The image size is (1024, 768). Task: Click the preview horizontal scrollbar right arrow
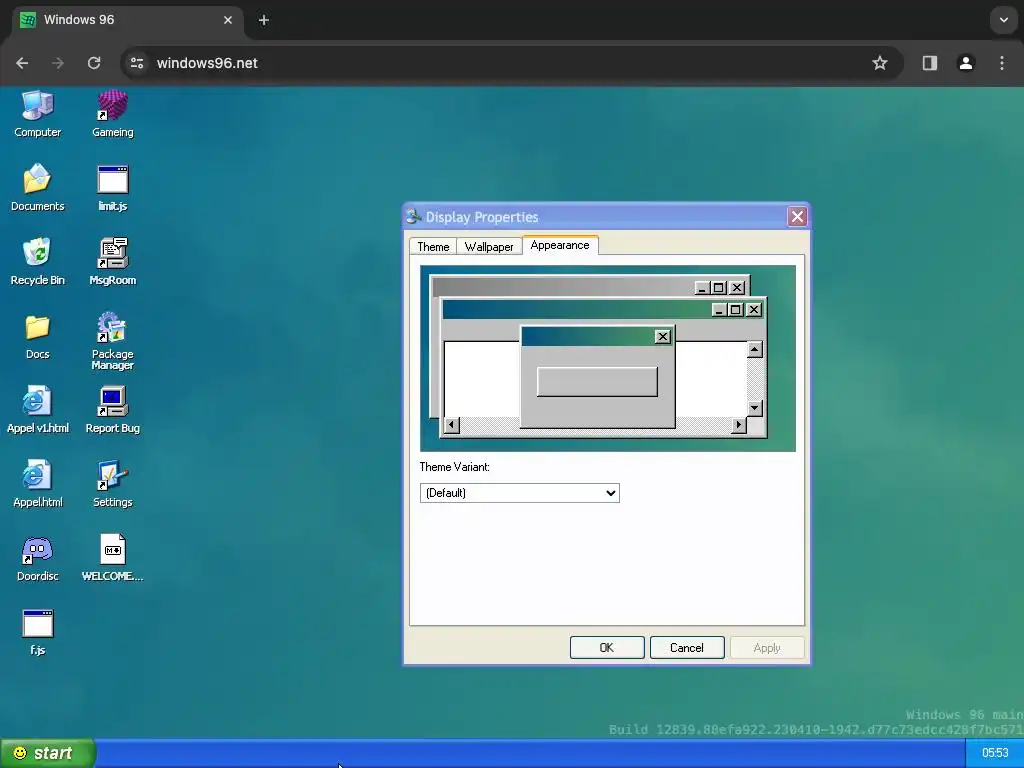click(739, 425)
